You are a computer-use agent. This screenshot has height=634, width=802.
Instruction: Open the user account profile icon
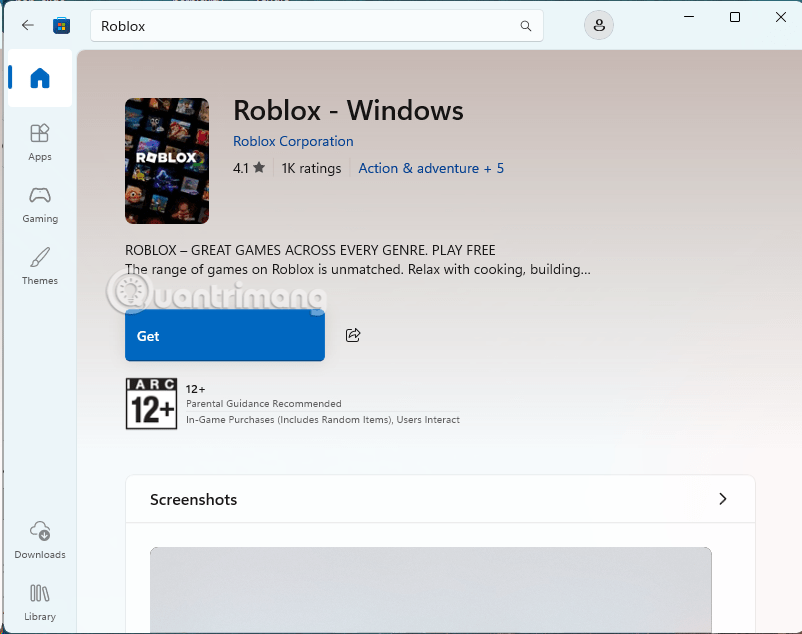[598, 25]
